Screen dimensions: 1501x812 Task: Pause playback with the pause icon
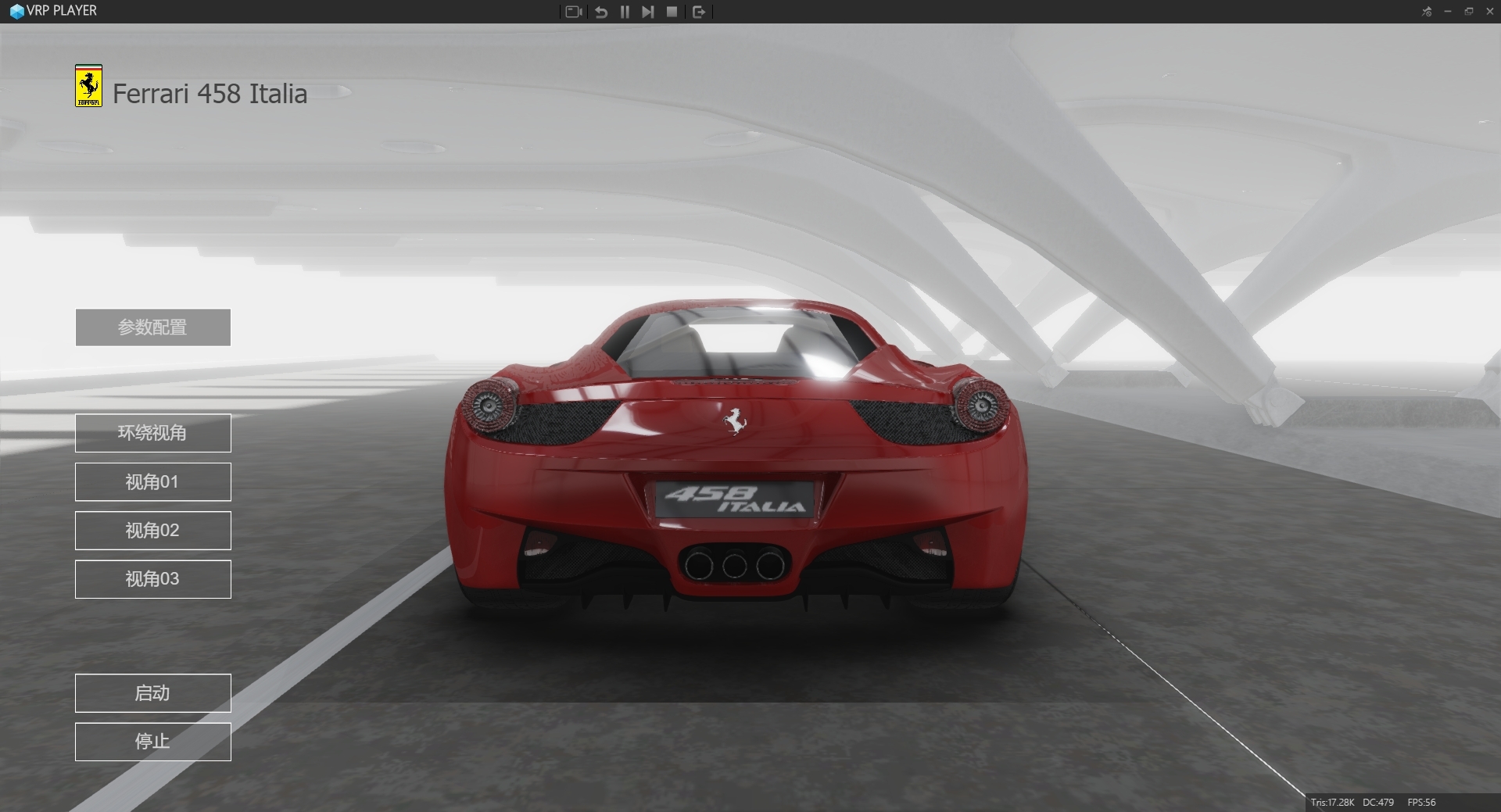tap(625, 12)
